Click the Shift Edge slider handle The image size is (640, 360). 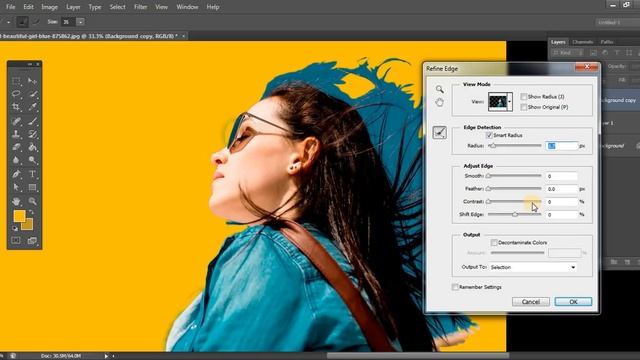pos(515,214)
